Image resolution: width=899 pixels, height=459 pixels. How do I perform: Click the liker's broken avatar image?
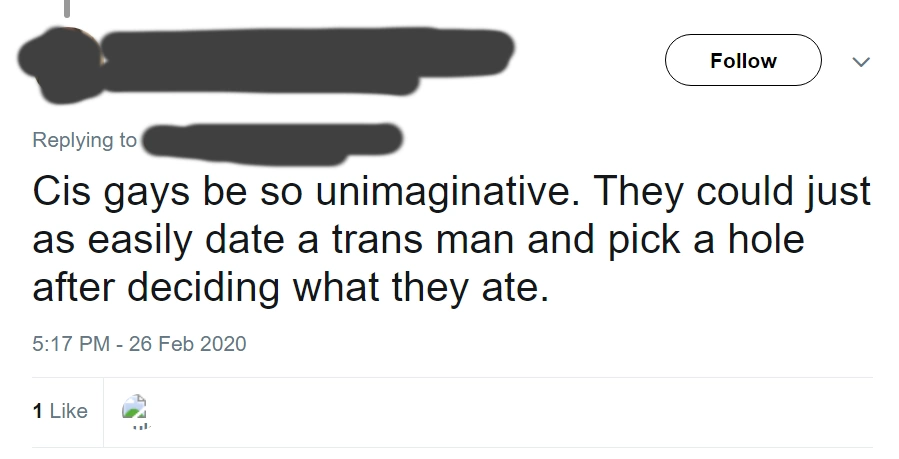(x=135, y=409)
